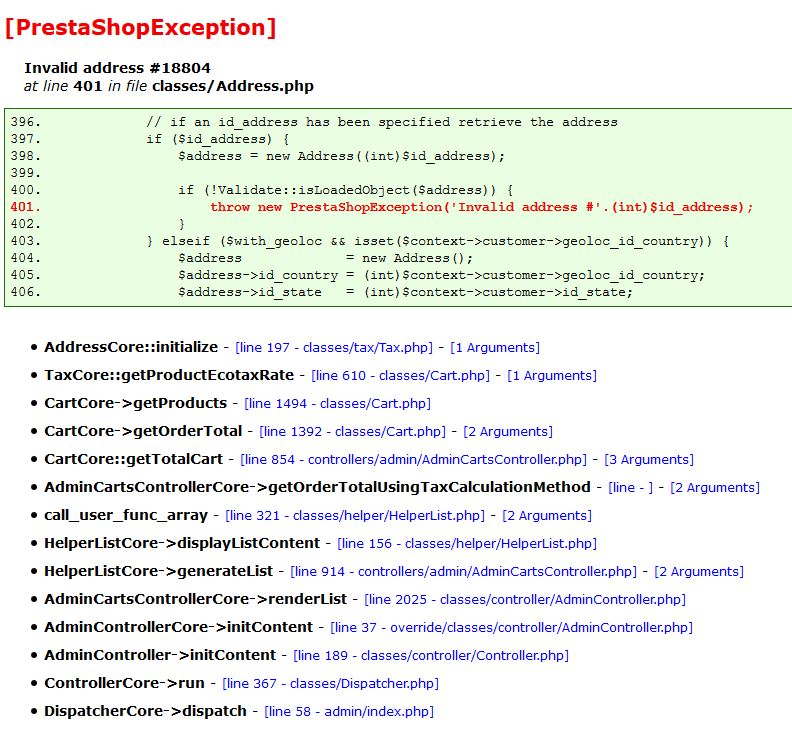
Task: Open line 2025 classes/controller/AdminController.php link
Action: pos(525,599)
